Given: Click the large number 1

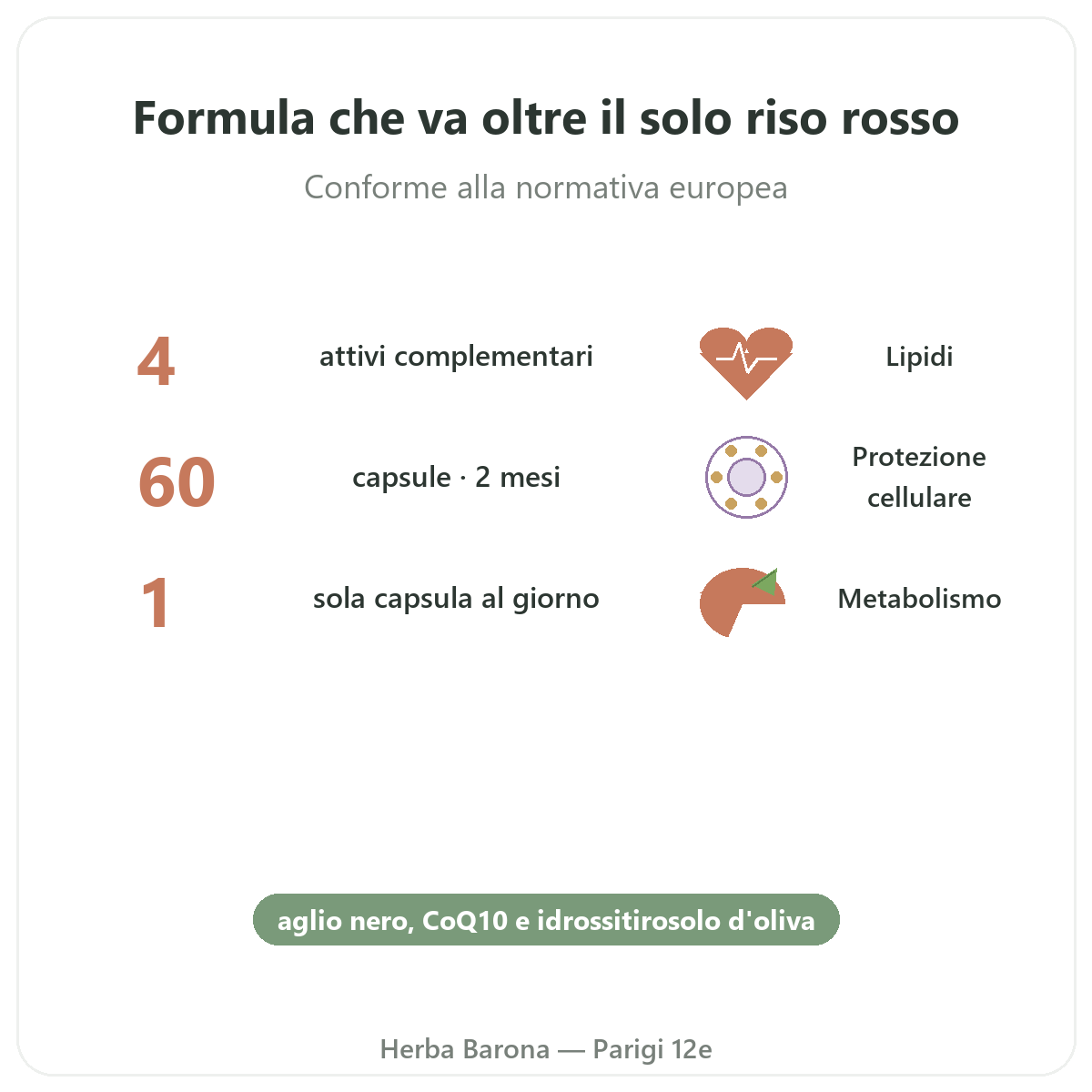Looking at the screenshot, I should pos(156,602).
